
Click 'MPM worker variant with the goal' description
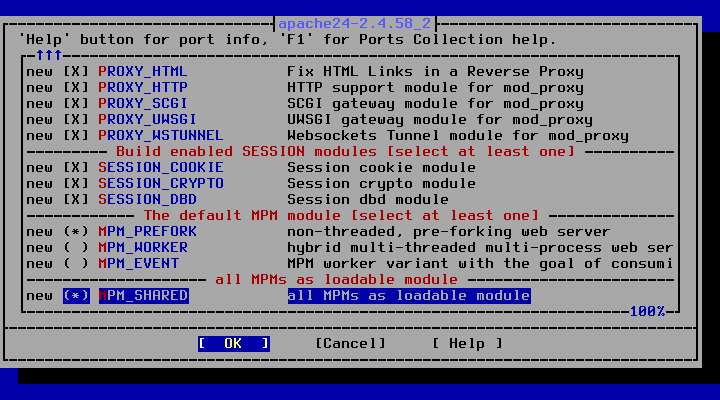tap(480, 264)
